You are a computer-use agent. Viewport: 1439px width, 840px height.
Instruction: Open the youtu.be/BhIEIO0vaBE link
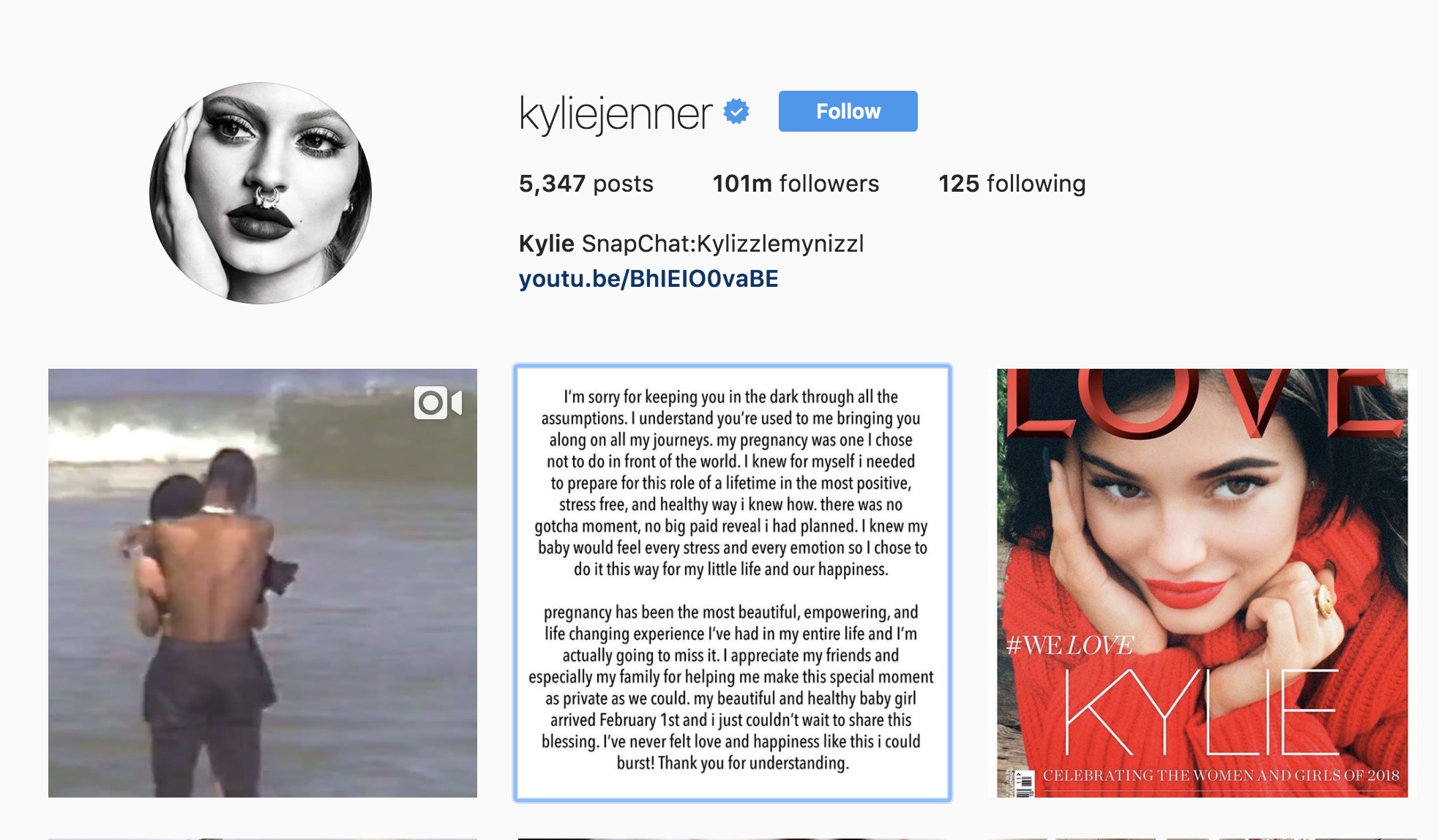(649, 279)
